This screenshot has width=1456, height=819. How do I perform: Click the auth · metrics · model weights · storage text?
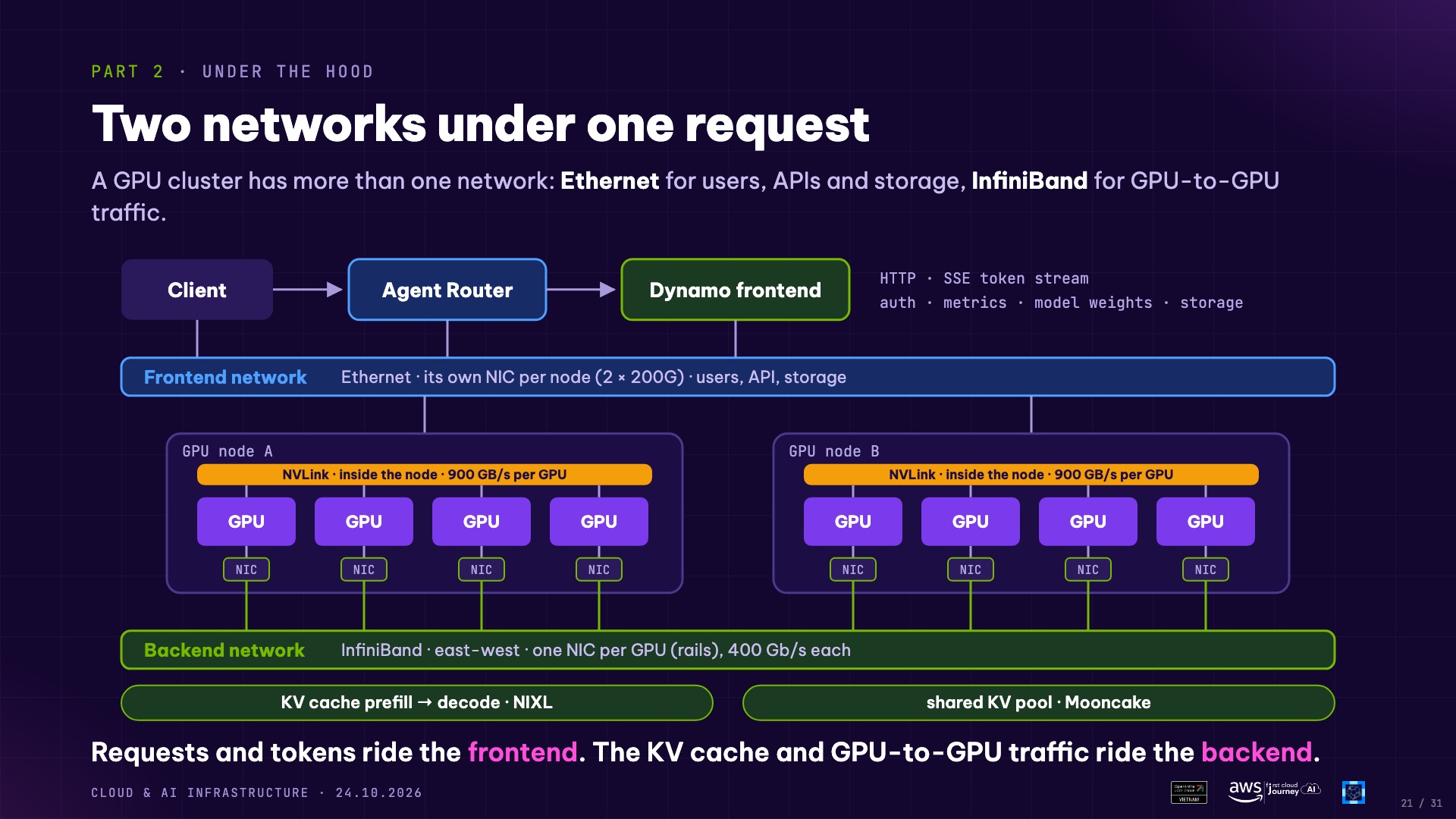click(x=1062, y=303)
